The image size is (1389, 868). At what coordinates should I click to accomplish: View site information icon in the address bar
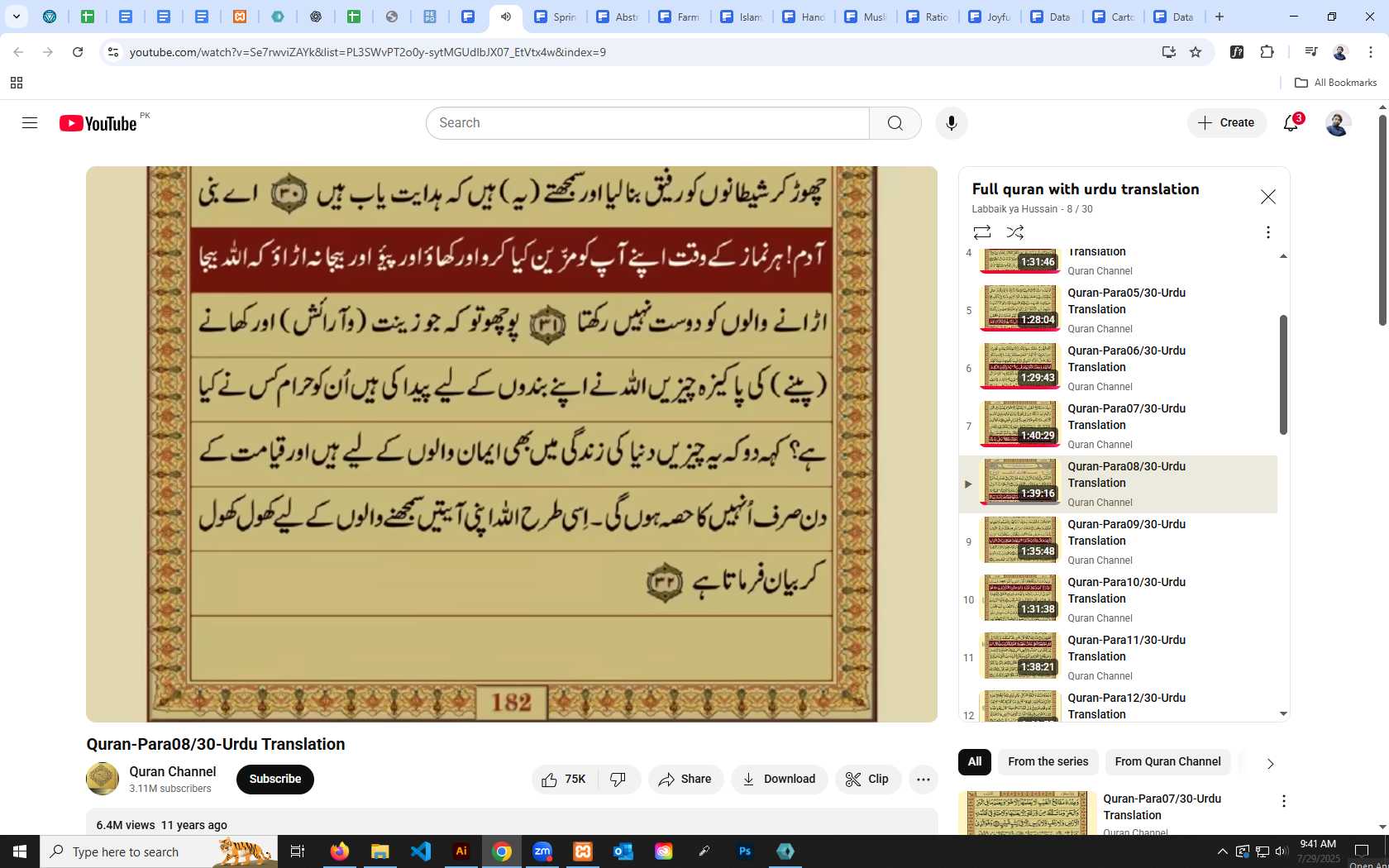113,52
